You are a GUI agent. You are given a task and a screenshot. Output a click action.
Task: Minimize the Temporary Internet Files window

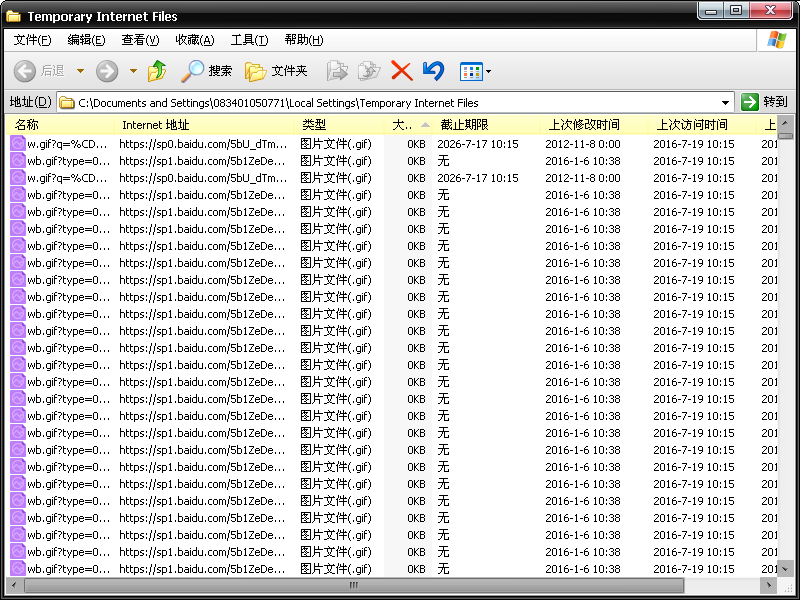(712, 10)
